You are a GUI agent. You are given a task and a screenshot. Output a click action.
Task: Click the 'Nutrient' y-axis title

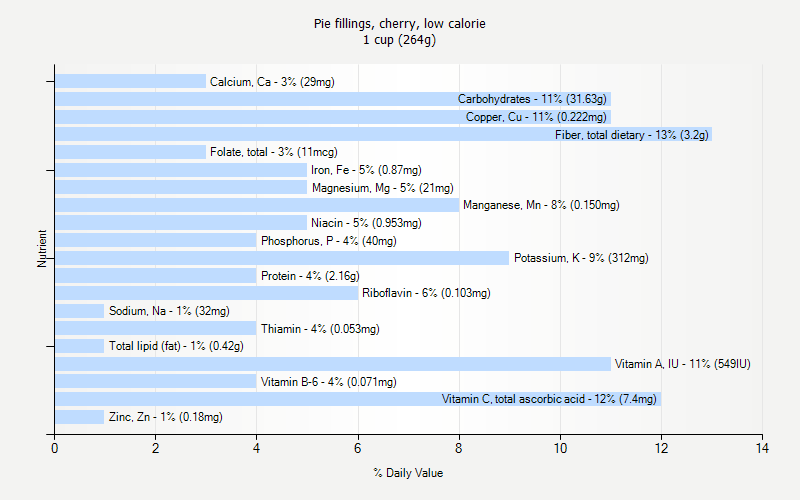click(x=42, y=249)
